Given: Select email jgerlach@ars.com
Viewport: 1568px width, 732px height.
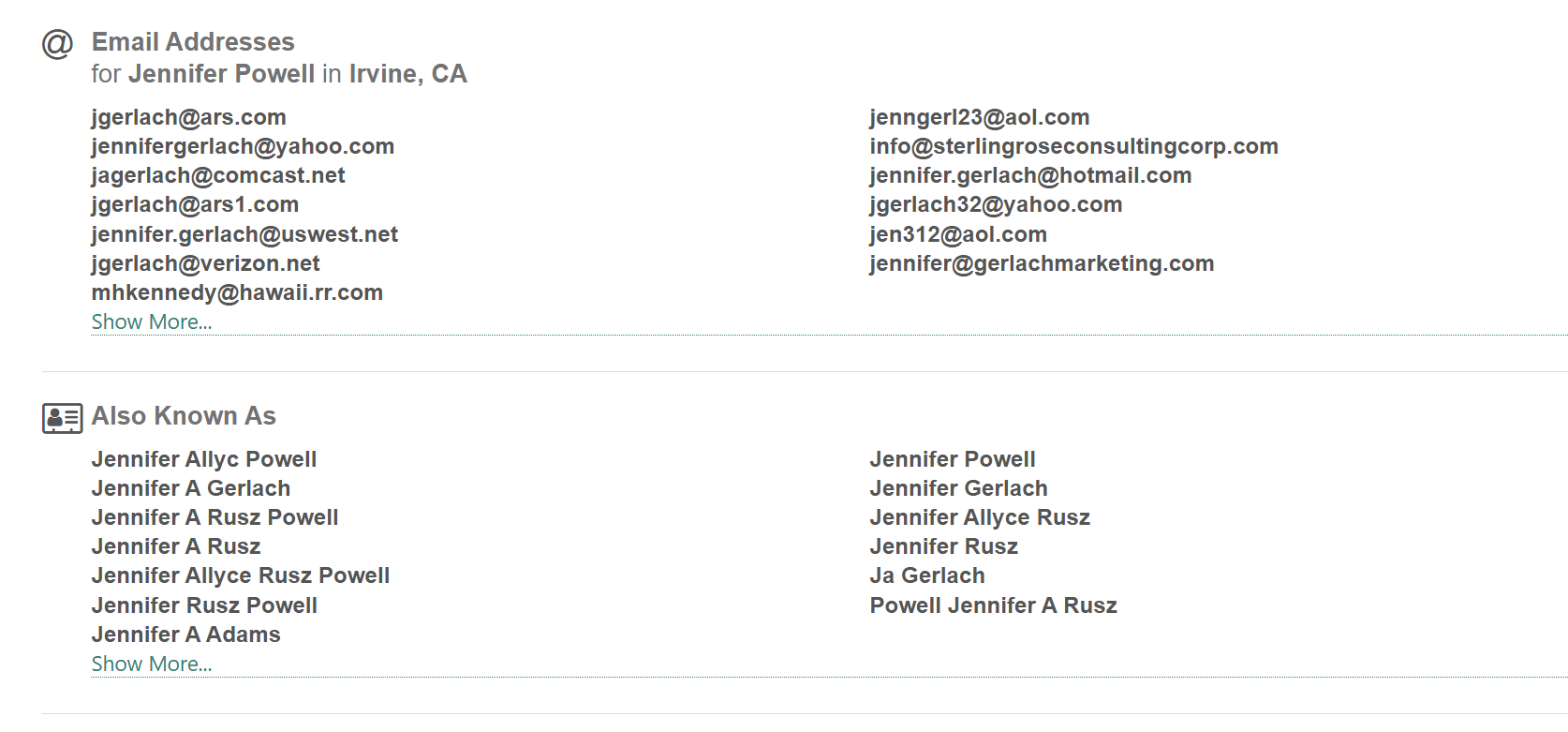Looking at the screenshot, I should tap(189, 118).
